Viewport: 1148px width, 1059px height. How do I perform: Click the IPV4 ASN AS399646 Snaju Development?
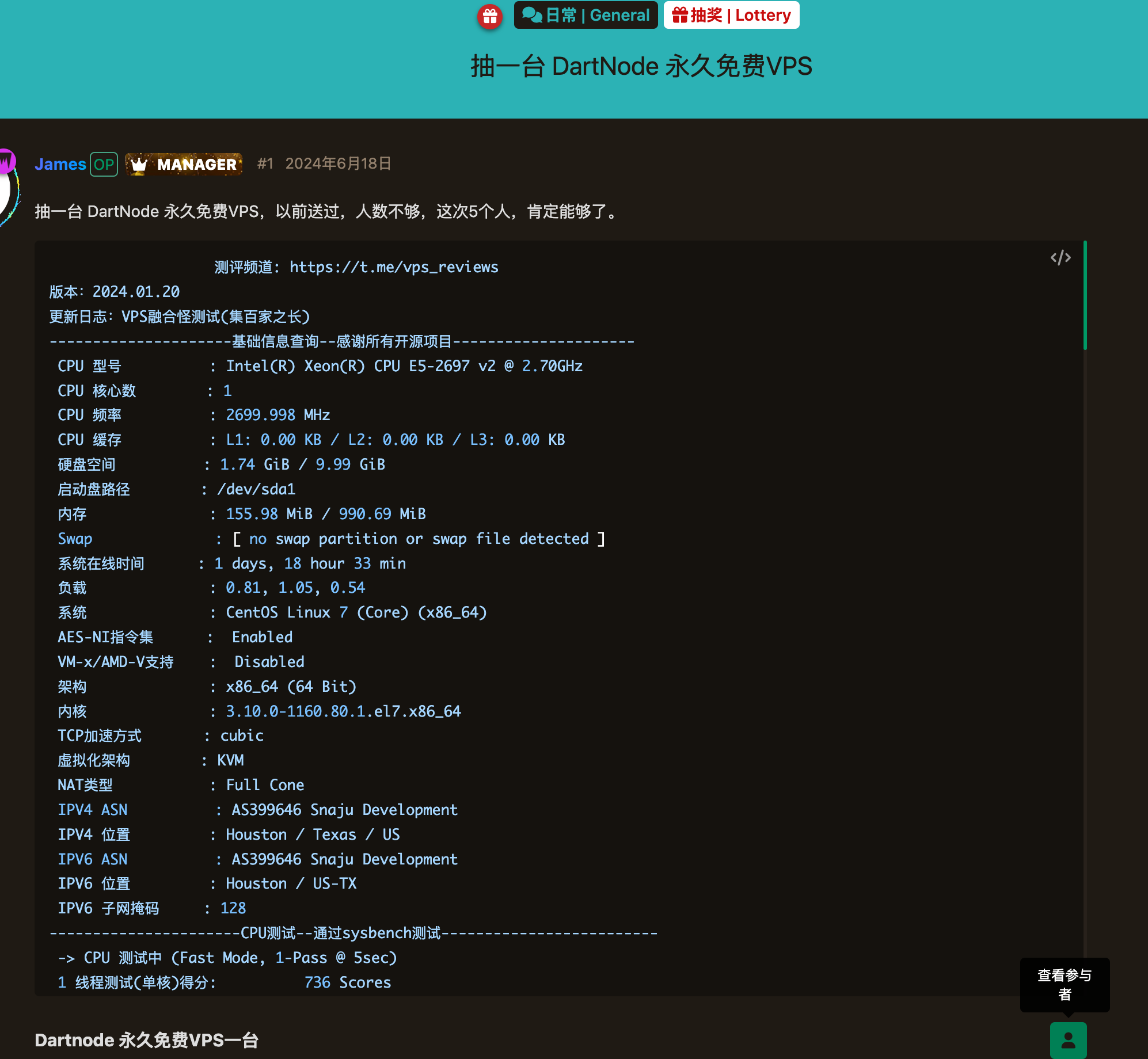click(344, 810)
